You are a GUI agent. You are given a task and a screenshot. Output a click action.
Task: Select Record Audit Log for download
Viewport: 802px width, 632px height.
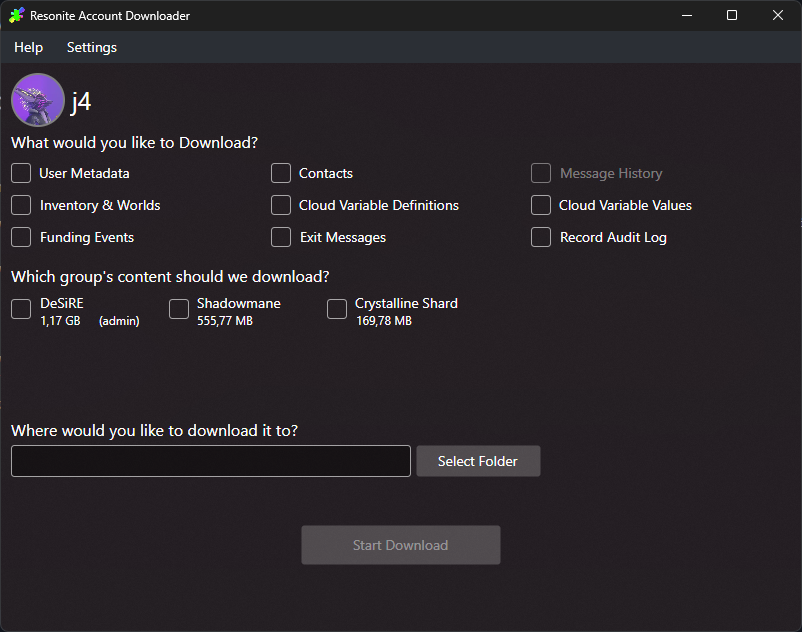540,237
